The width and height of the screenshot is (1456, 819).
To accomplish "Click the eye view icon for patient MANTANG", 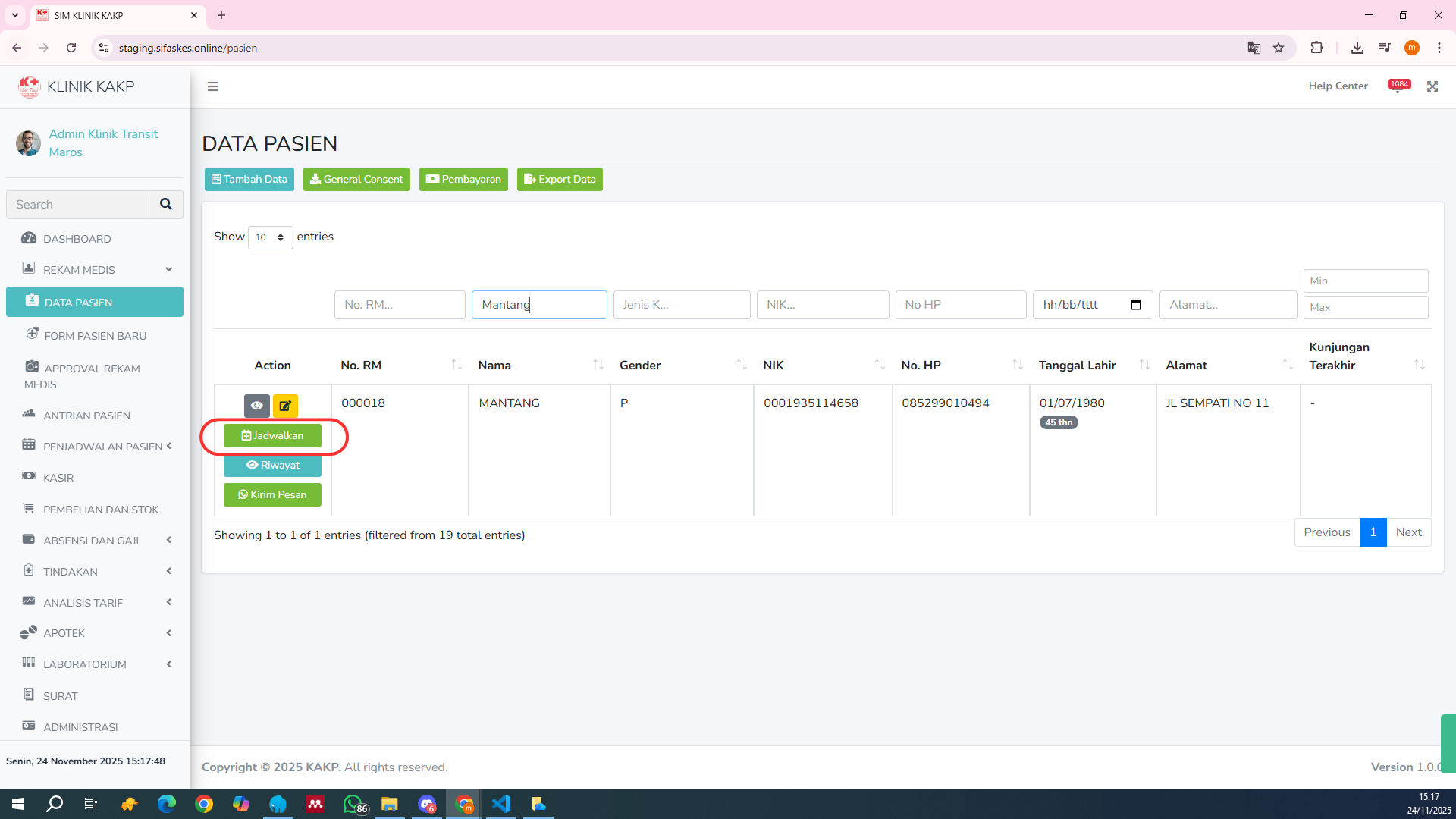I will pos(257,406).
